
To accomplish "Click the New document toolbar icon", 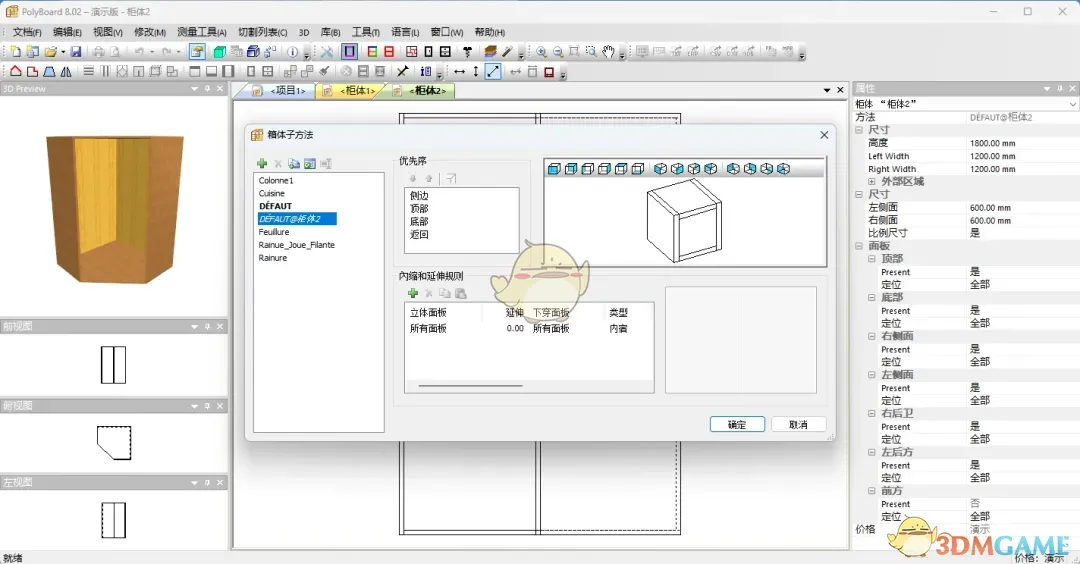I will pos(15,52).
